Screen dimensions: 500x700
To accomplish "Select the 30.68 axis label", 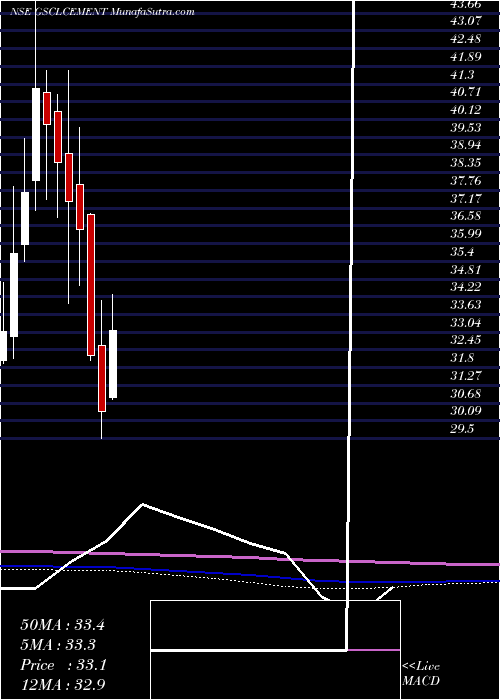I will point(465,394).
